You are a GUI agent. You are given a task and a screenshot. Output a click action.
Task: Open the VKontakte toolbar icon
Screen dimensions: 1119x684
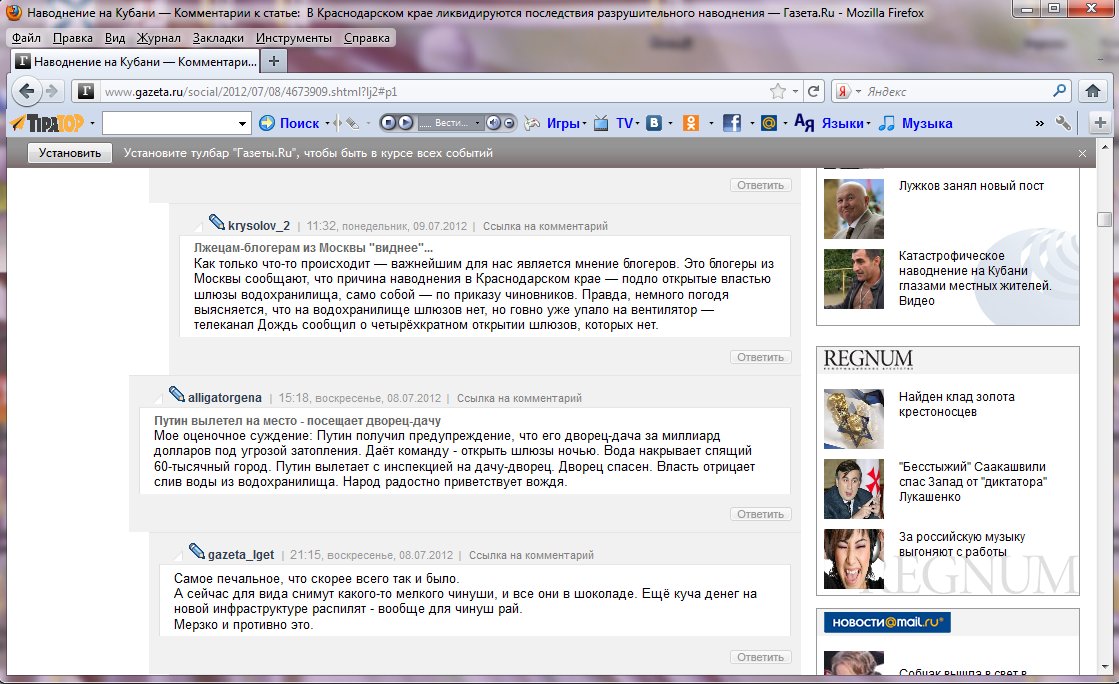tap(655, 123)
